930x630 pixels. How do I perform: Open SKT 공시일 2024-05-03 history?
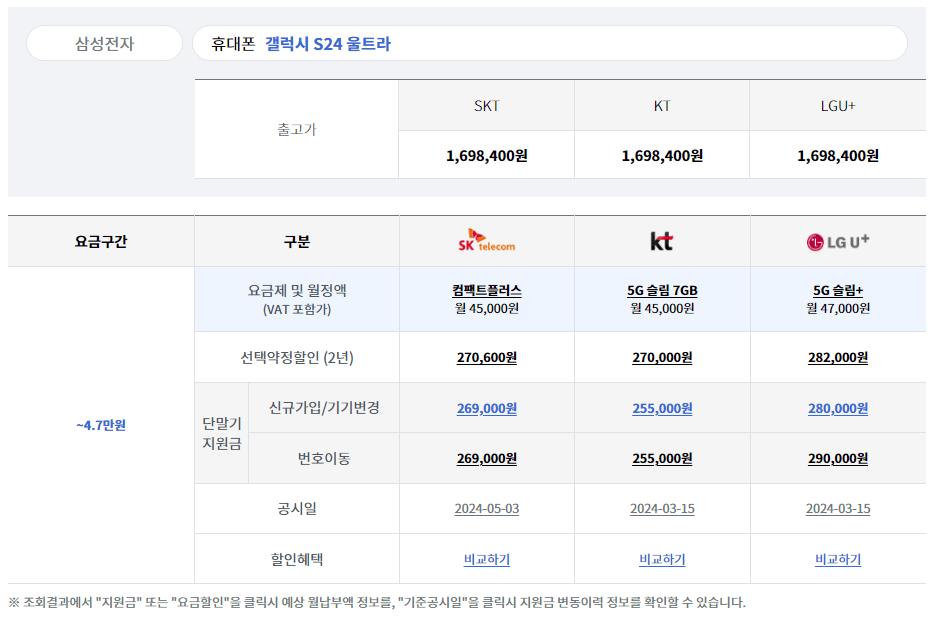tap(486, 509)
